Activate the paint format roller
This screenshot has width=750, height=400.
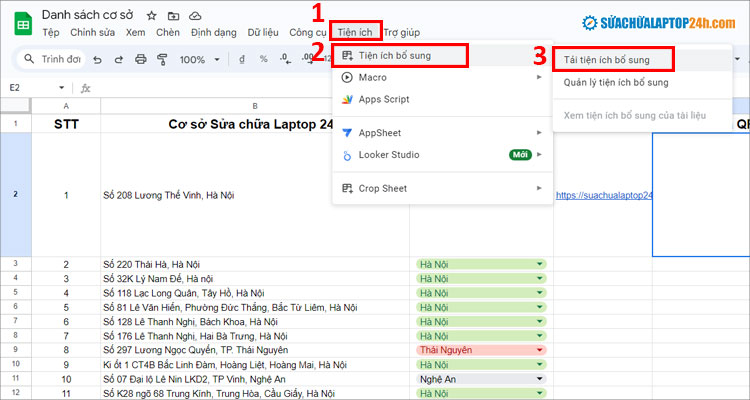162,60
